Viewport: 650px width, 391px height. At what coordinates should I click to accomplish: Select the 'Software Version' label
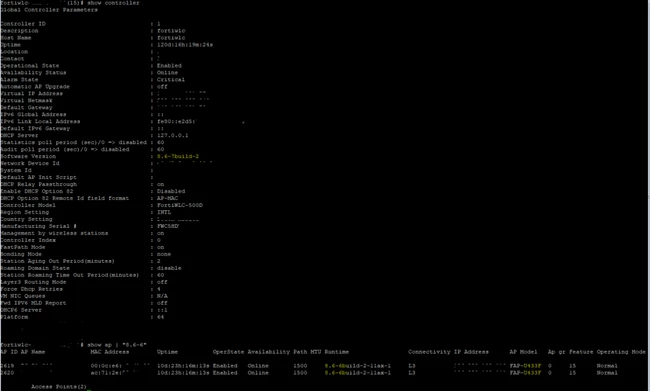(28, 156)
